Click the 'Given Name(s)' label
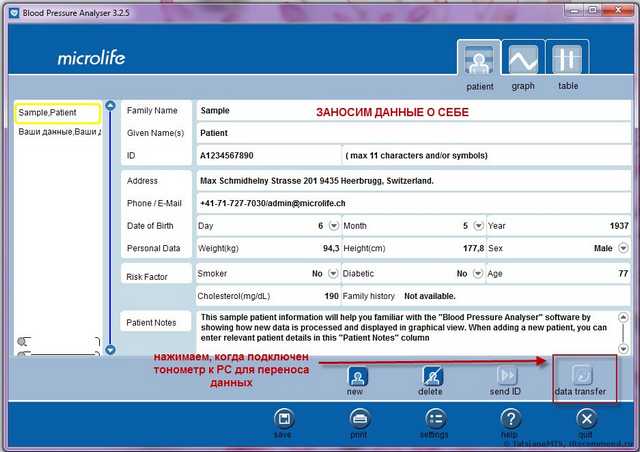This screenshot has height=452, width=640. pos(156,133)
